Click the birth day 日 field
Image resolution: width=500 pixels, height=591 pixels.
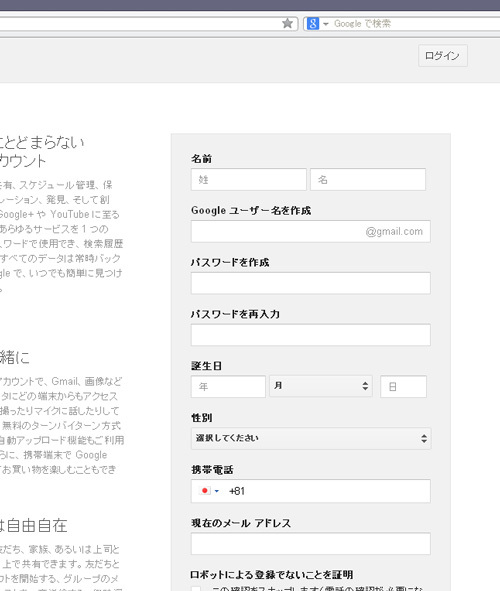pos(404,386)
